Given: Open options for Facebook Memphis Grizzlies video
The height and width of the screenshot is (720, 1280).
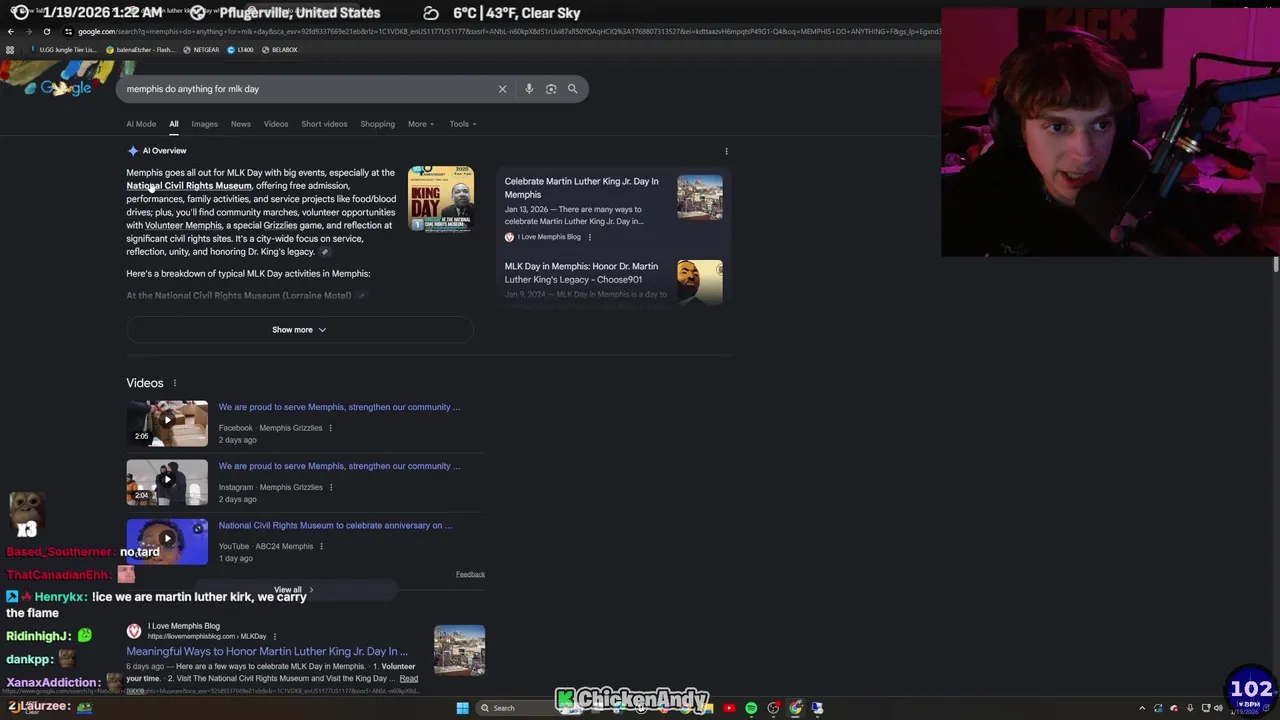Looking at the screenshot, I should [330, 428].
